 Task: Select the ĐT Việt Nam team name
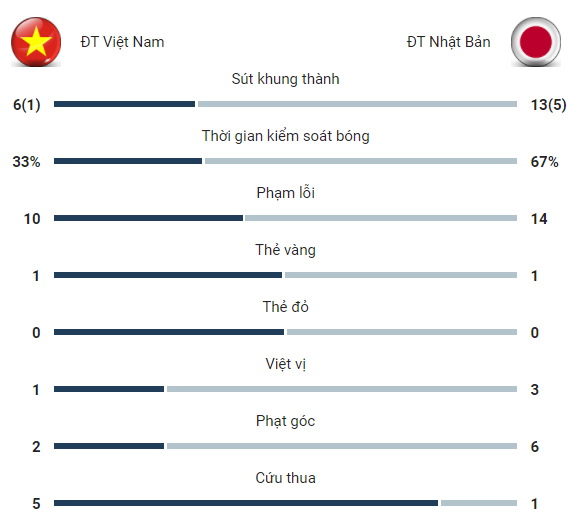[x=122, y=42]
